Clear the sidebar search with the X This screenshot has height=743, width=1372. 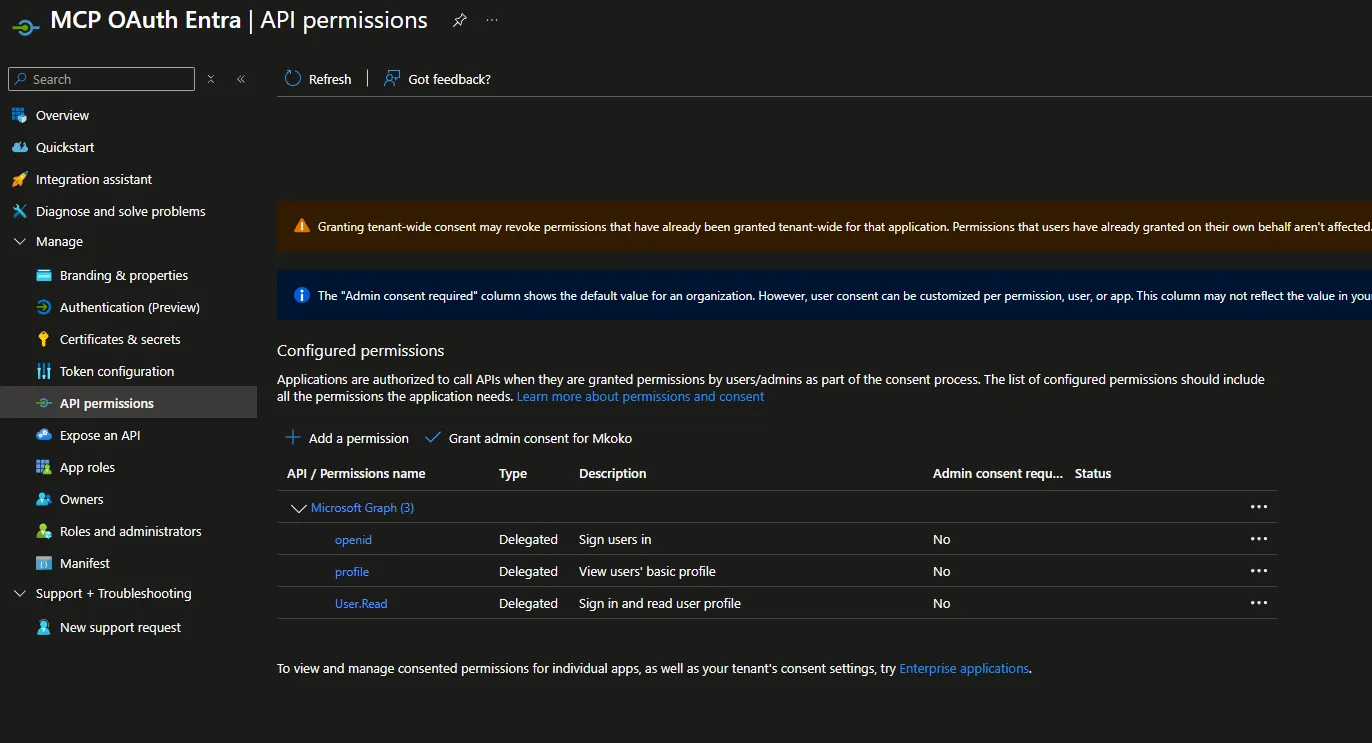[x=211, y=79]
